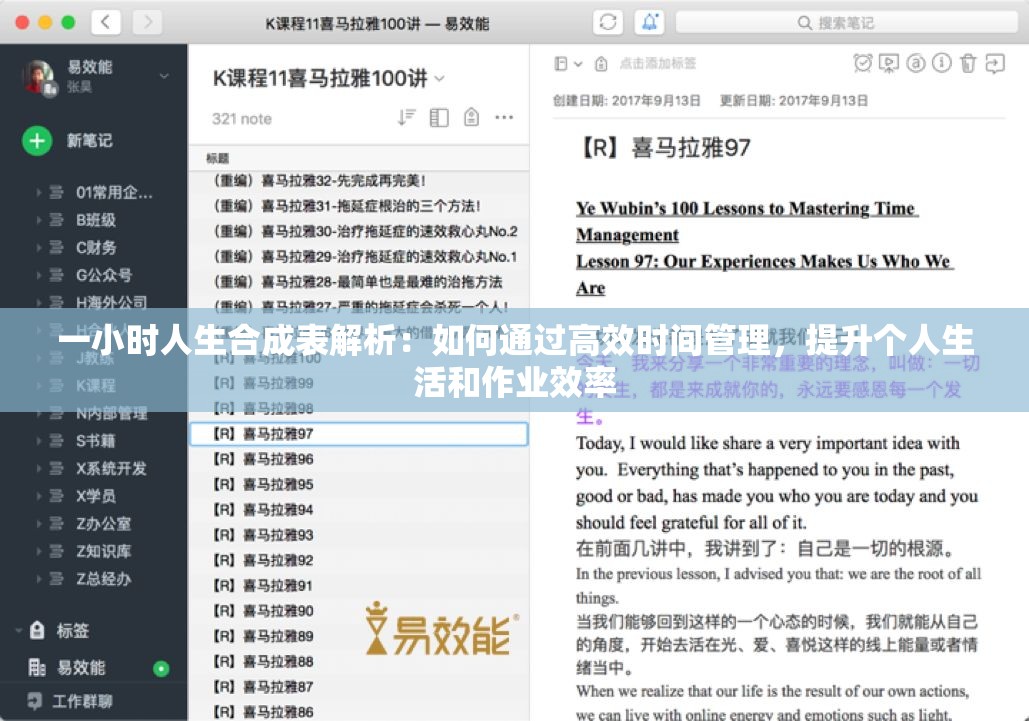Viewport: 1029px width, 721px height.
Task: Click the sync refresh icon
Action: click(x=608, y=22)
